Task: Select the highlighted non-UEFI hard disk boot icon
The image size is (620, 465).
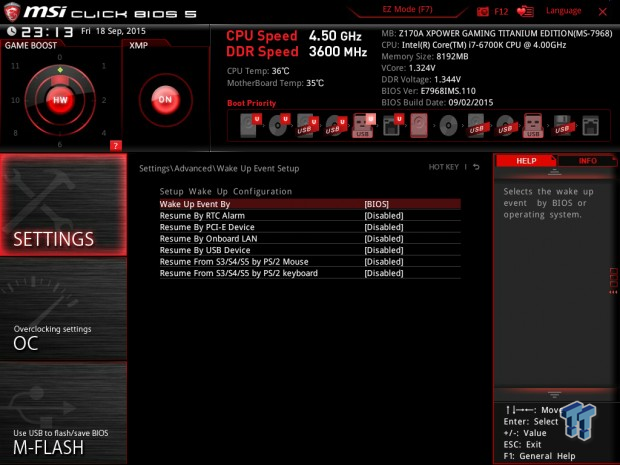Action: point(419,125)
